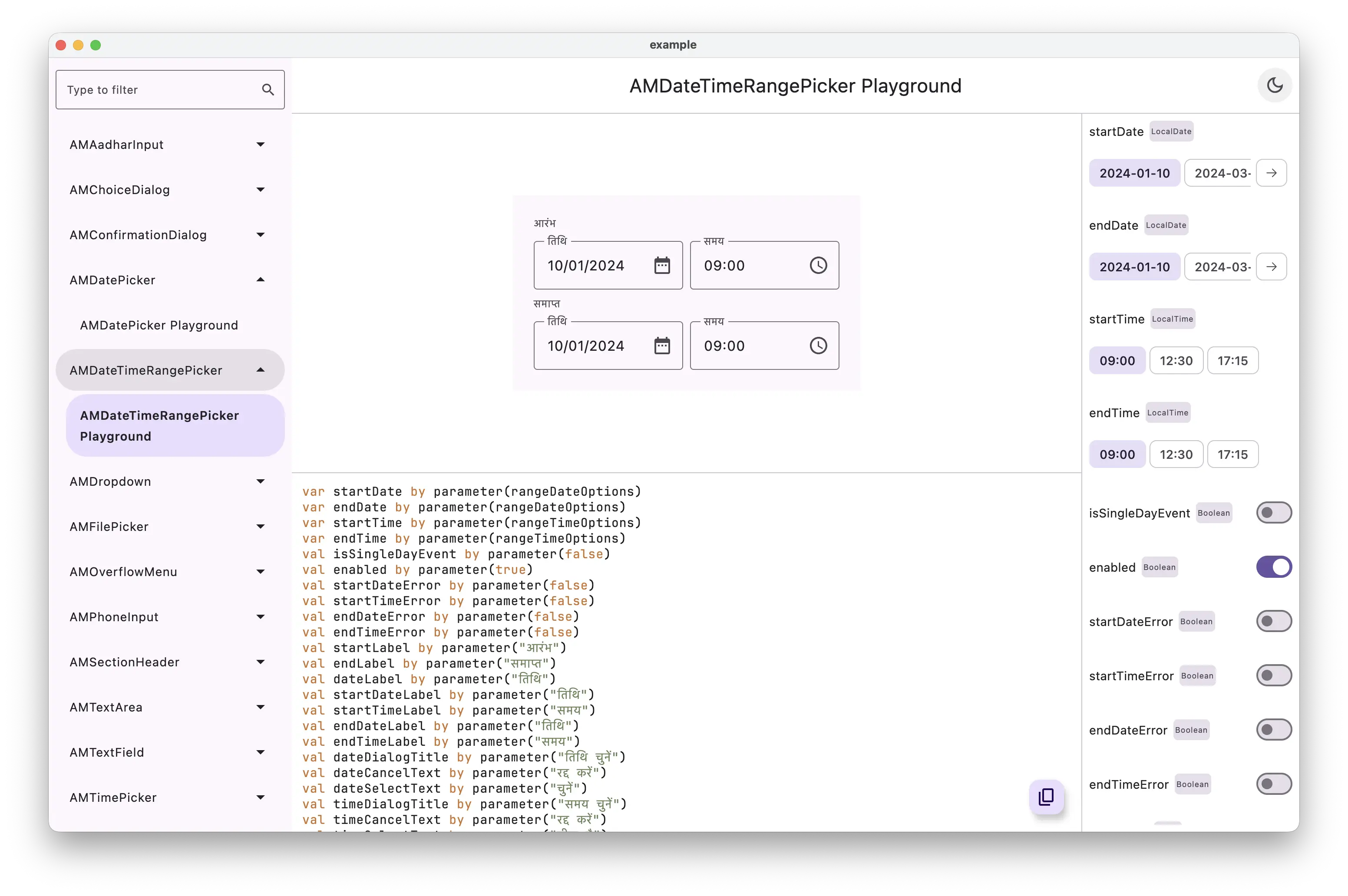This screenshot has height=896, width=1348.
Task: Collapse the AMDateTimeRangePicker section
Action: 170,370
